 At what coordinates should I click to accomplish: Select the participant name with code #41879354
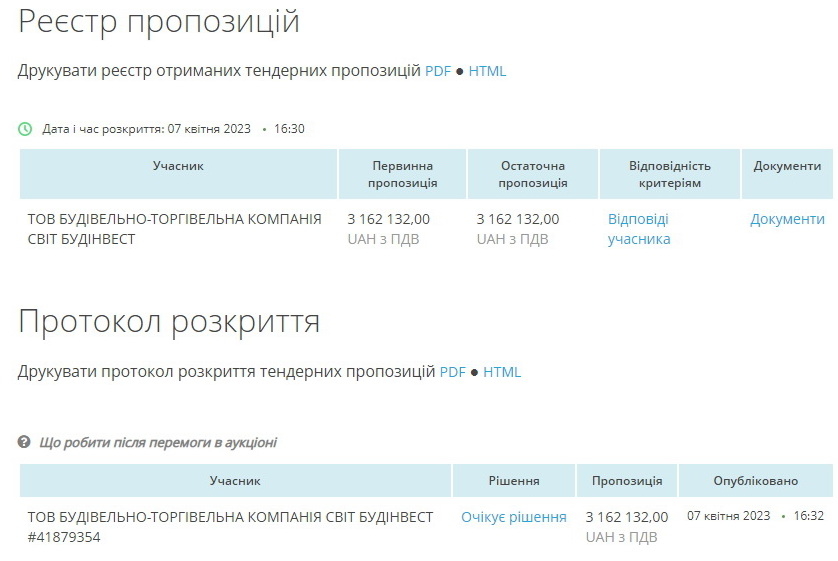point(230,527)
